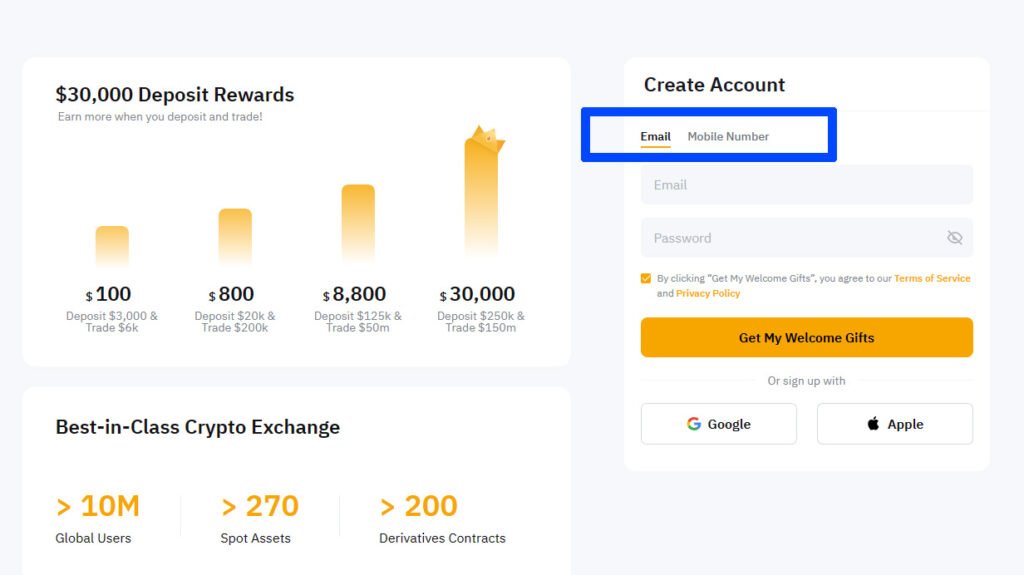Select the $800 reward bar
Viewport: 1024px width, 575px height.
tap(235, 236)
